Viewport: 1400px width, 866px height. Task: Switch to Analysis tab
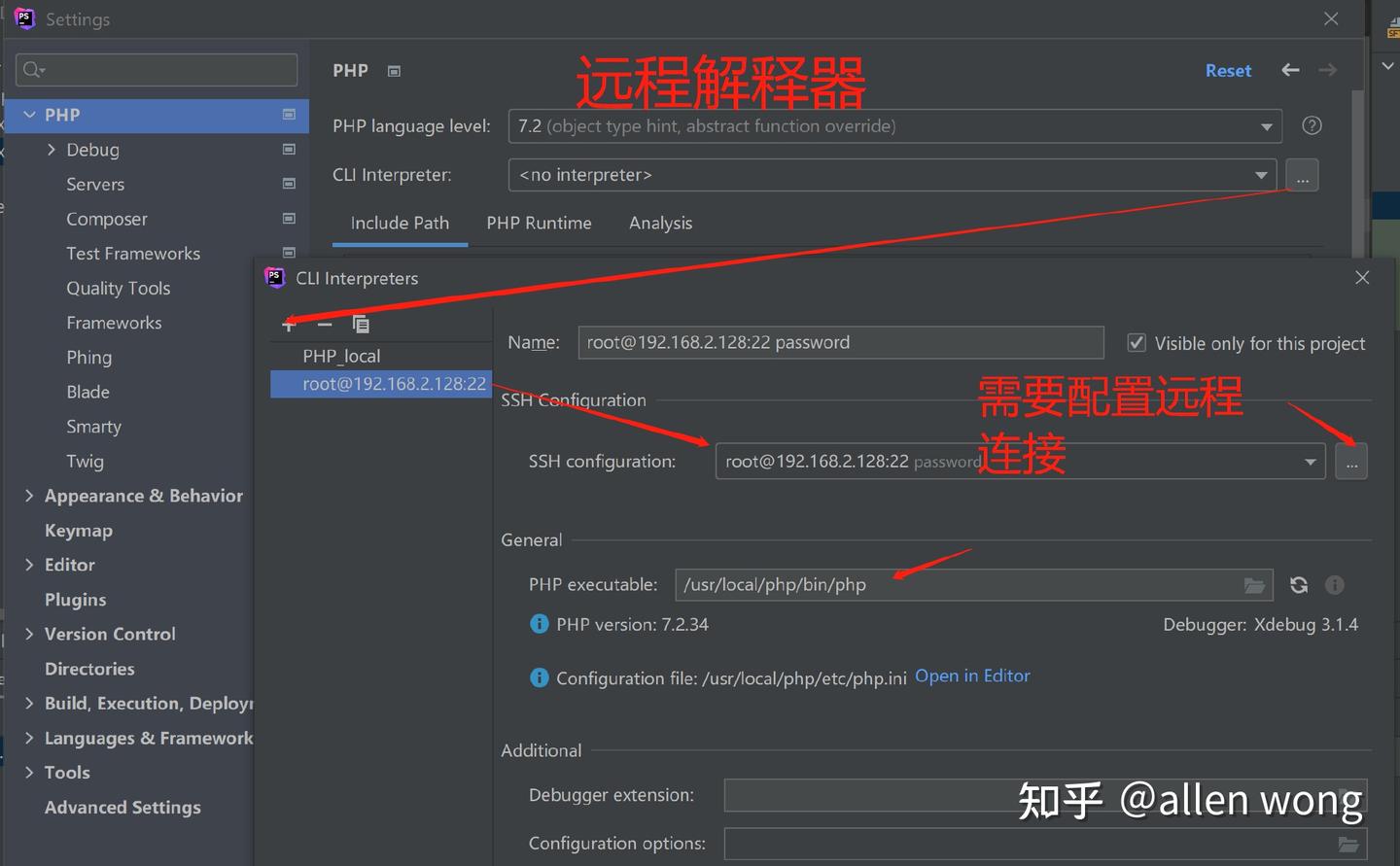(x=661, y=224)
